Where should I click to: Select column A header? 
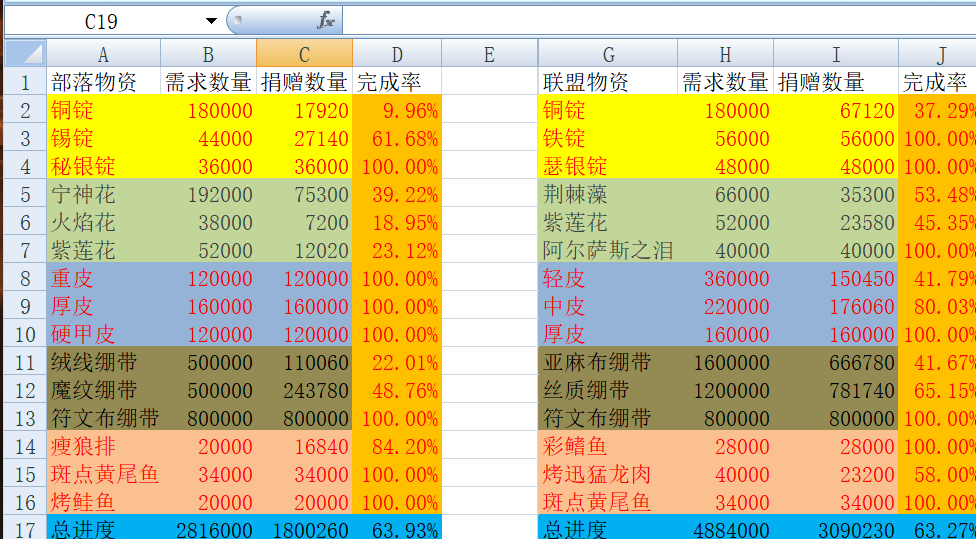[x=103, y=55]
